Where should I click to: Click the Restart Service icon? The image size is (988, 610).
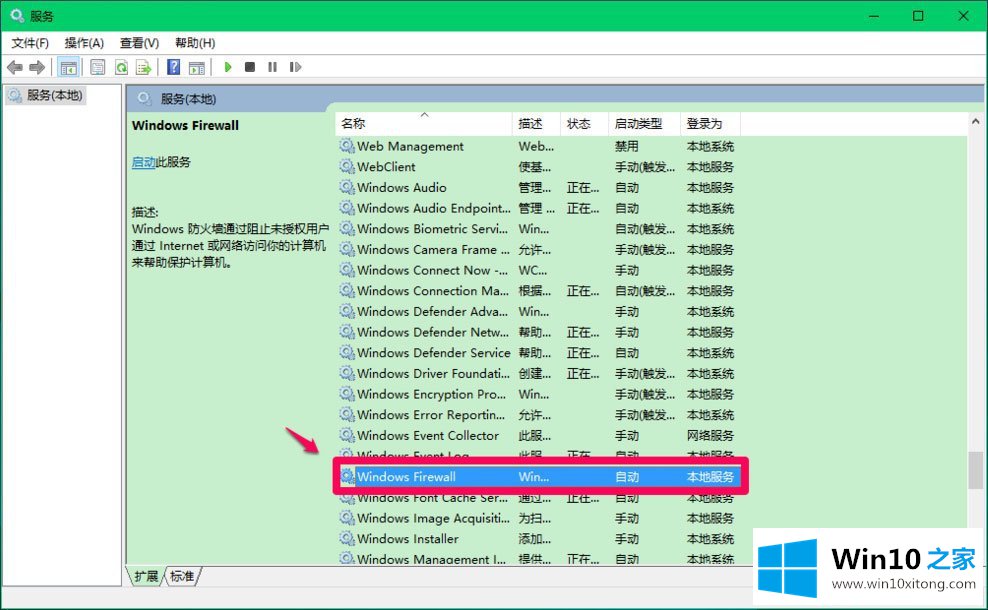[x=295, y=67]
